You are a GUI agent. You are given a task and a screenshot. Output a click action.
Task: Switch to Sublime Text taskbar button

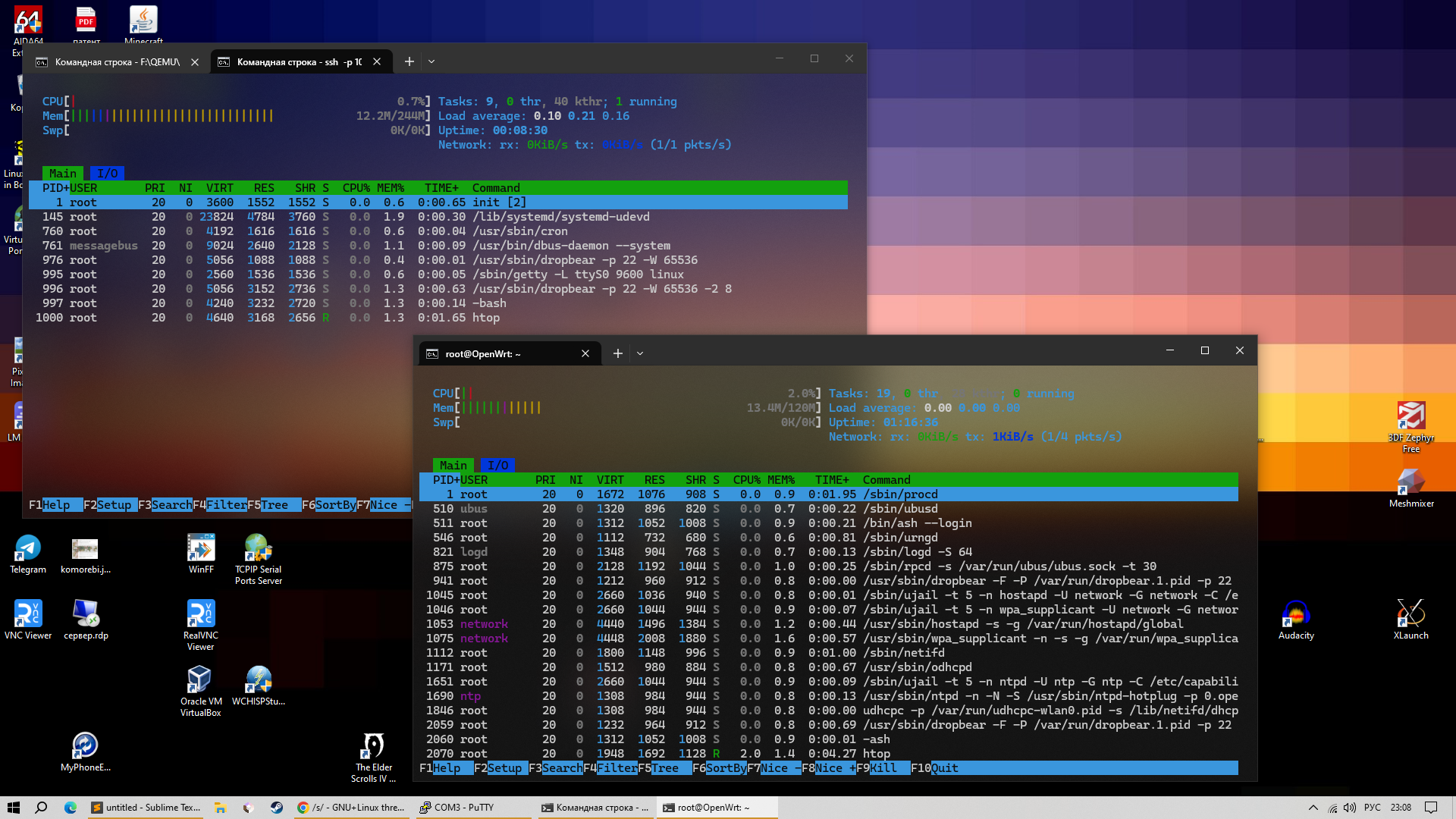[146, 808]
